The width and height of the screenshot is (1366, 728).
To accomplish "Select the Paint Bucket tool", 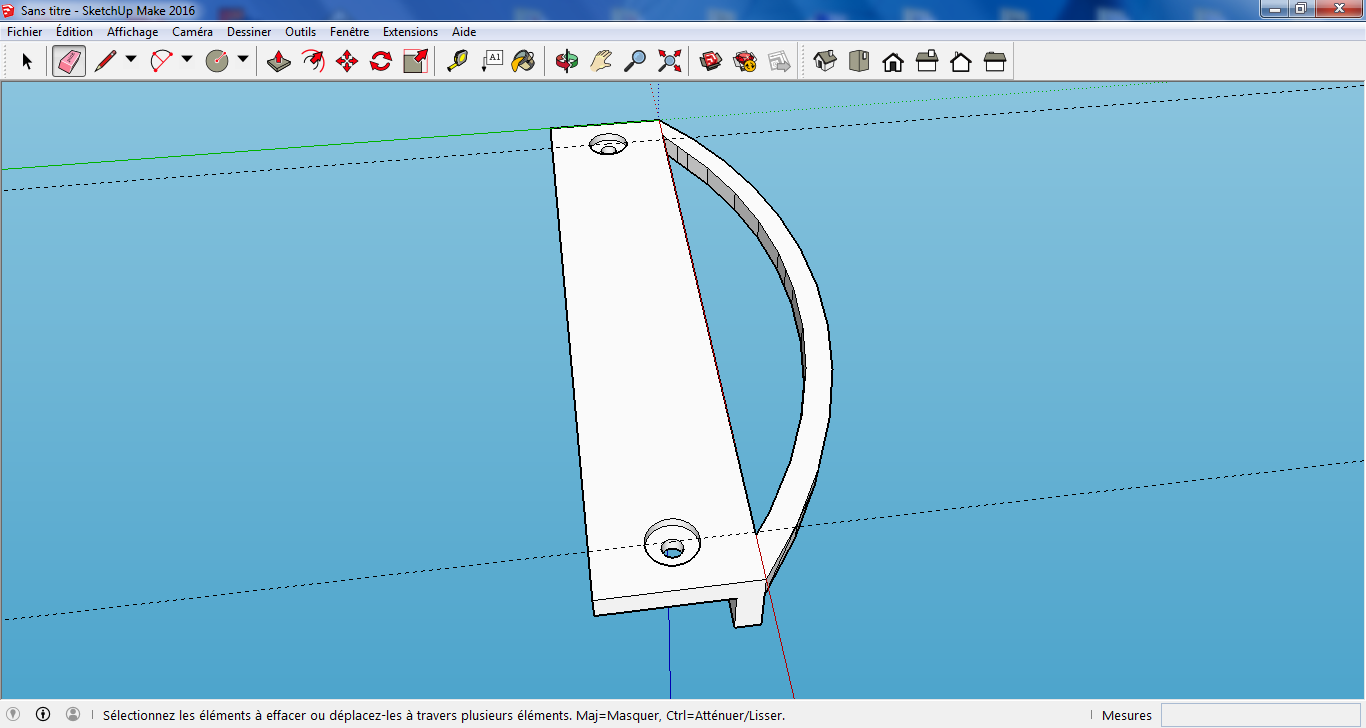I will coord(523,62).
